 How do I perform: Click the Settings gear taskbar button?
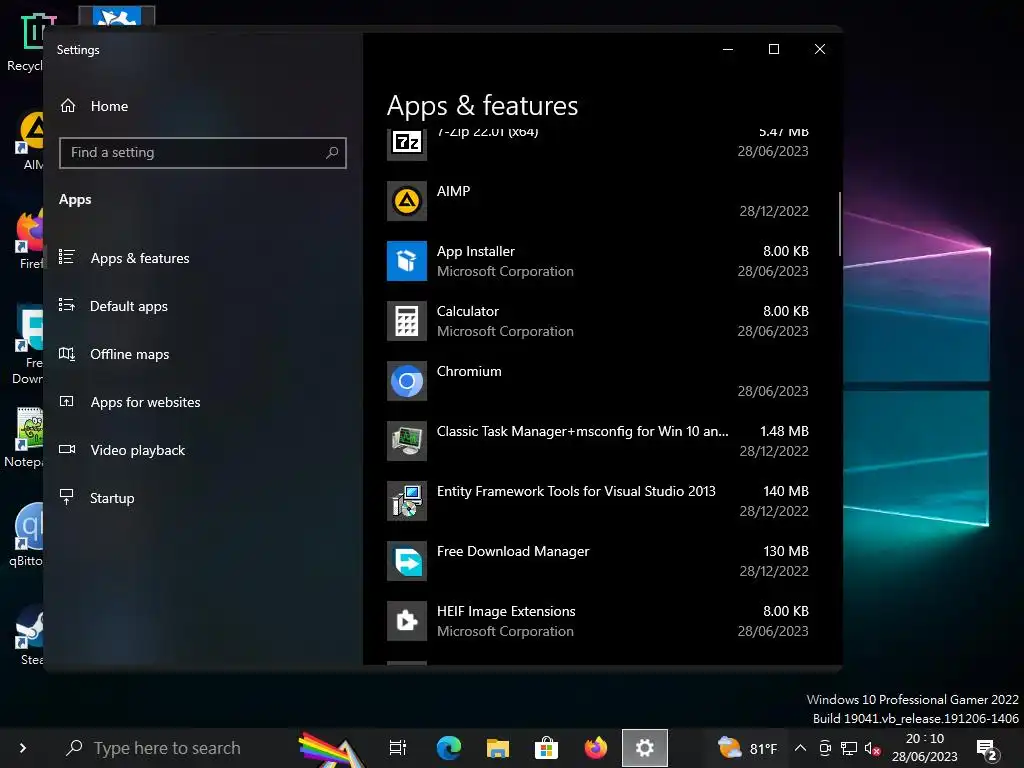pos(645,748)
